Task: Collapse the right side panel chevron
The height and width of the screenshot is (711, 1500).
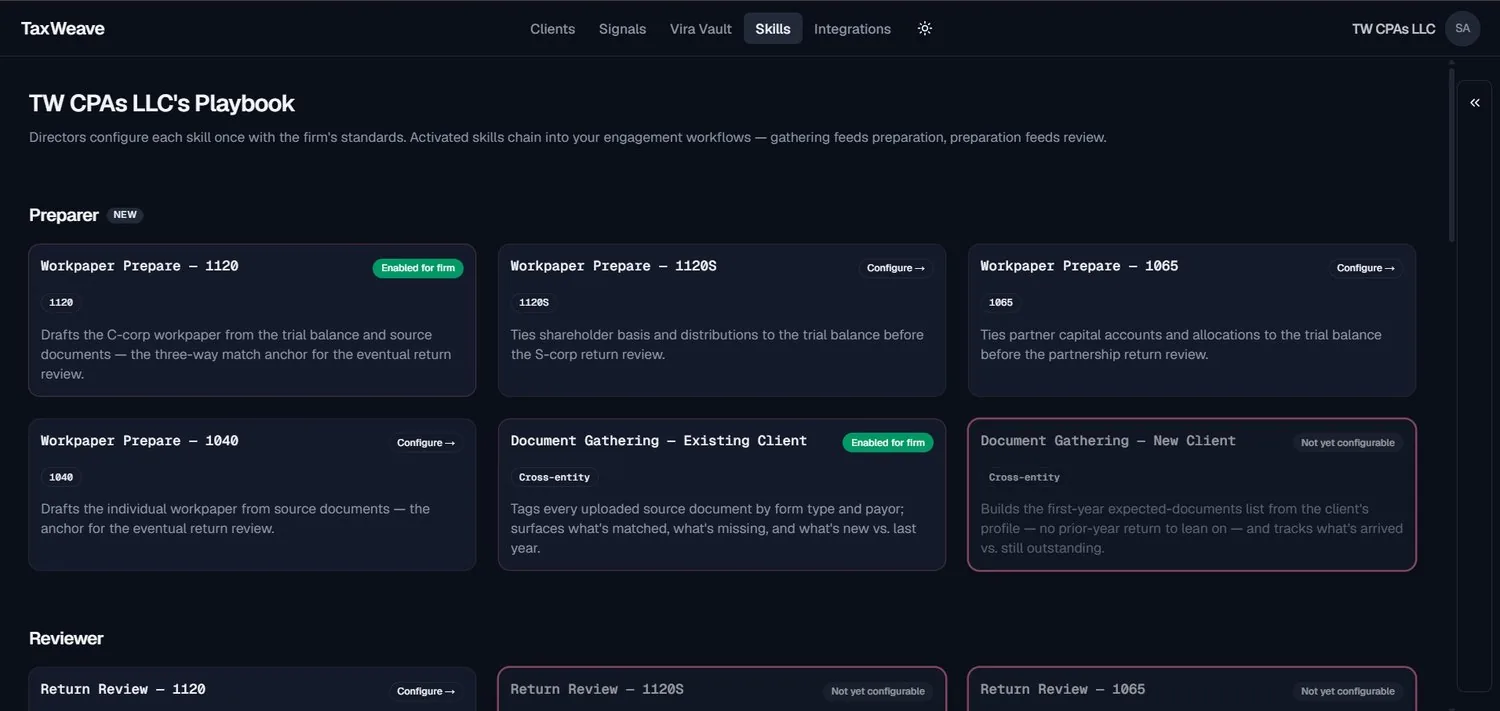Action: [x=1474, y=102]
